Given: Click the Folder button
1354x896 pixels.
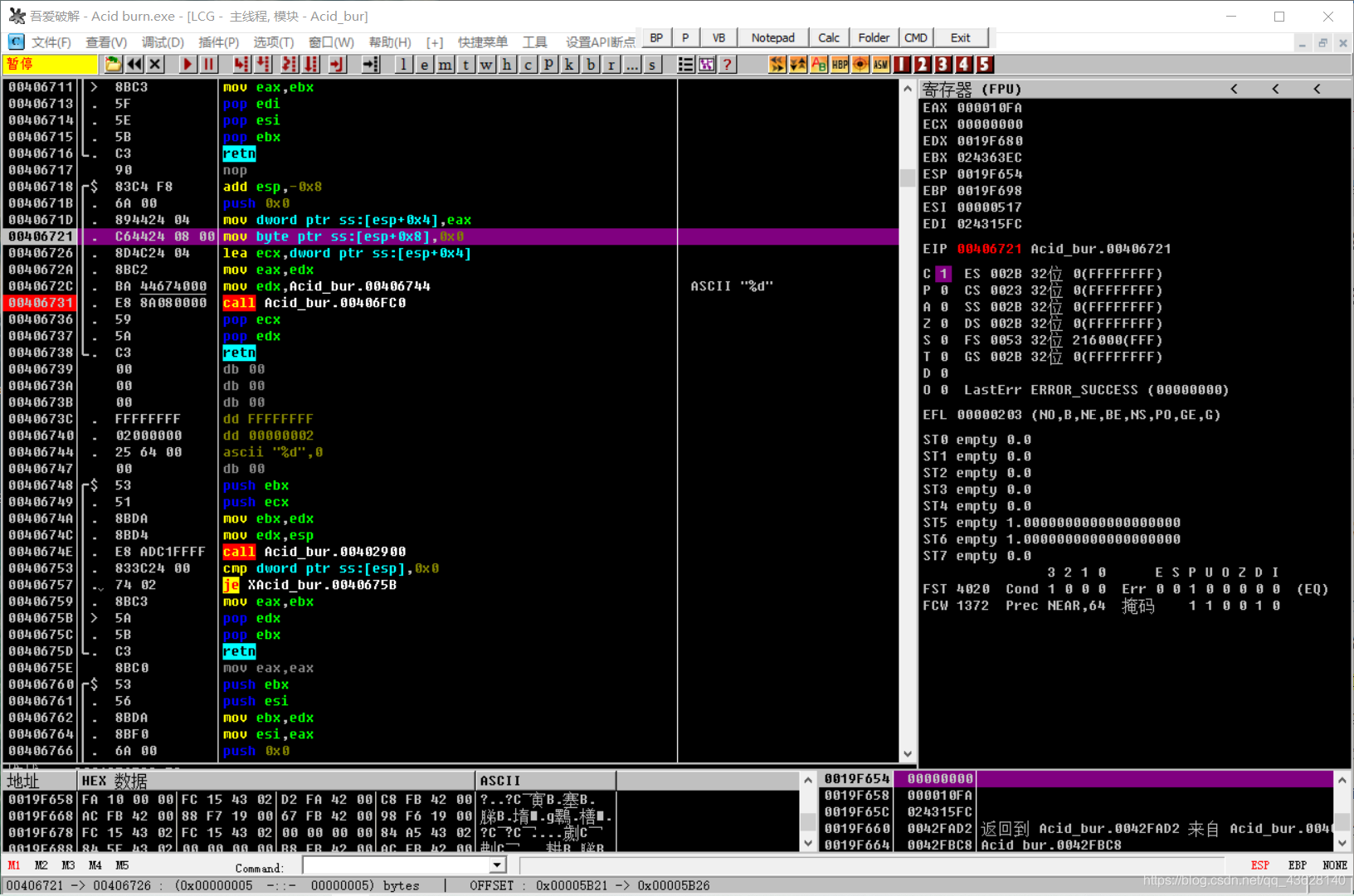Looking at the screenshot, I should click(x=874, y=38).
